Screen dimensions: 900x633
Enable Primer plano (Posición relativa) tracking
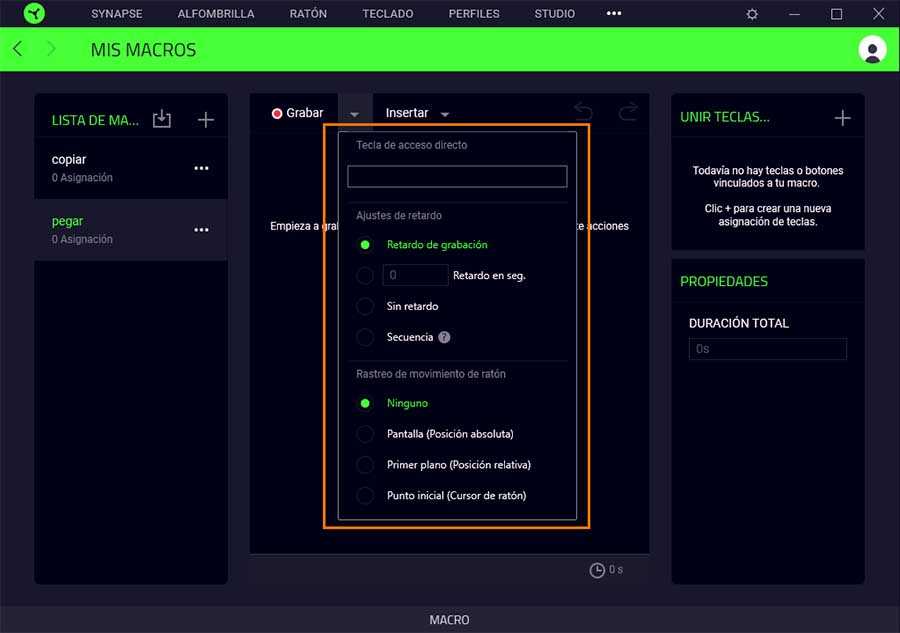(366, 465)
